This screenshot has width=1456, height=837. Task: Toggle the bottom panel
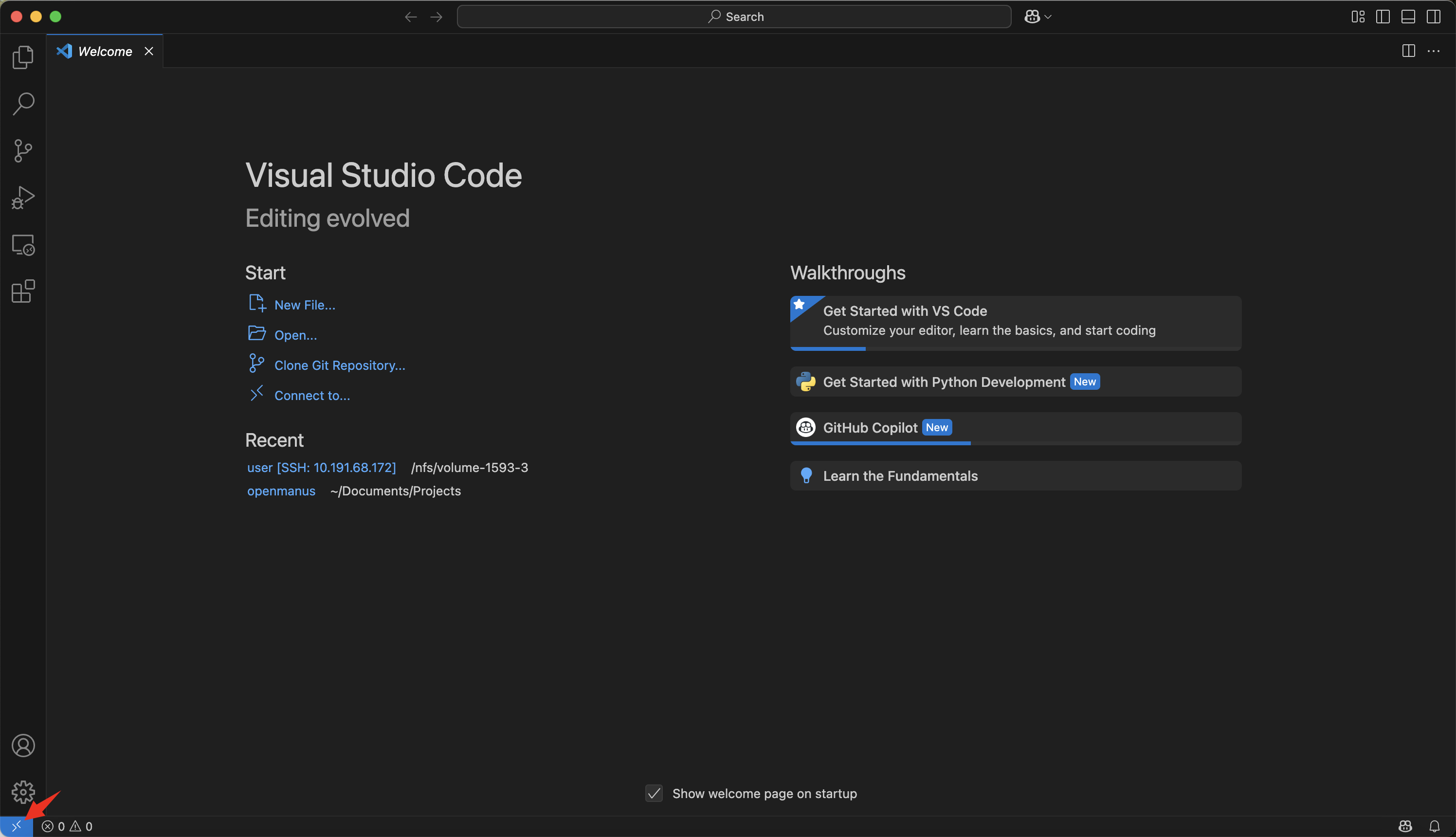coord(1408,17)
